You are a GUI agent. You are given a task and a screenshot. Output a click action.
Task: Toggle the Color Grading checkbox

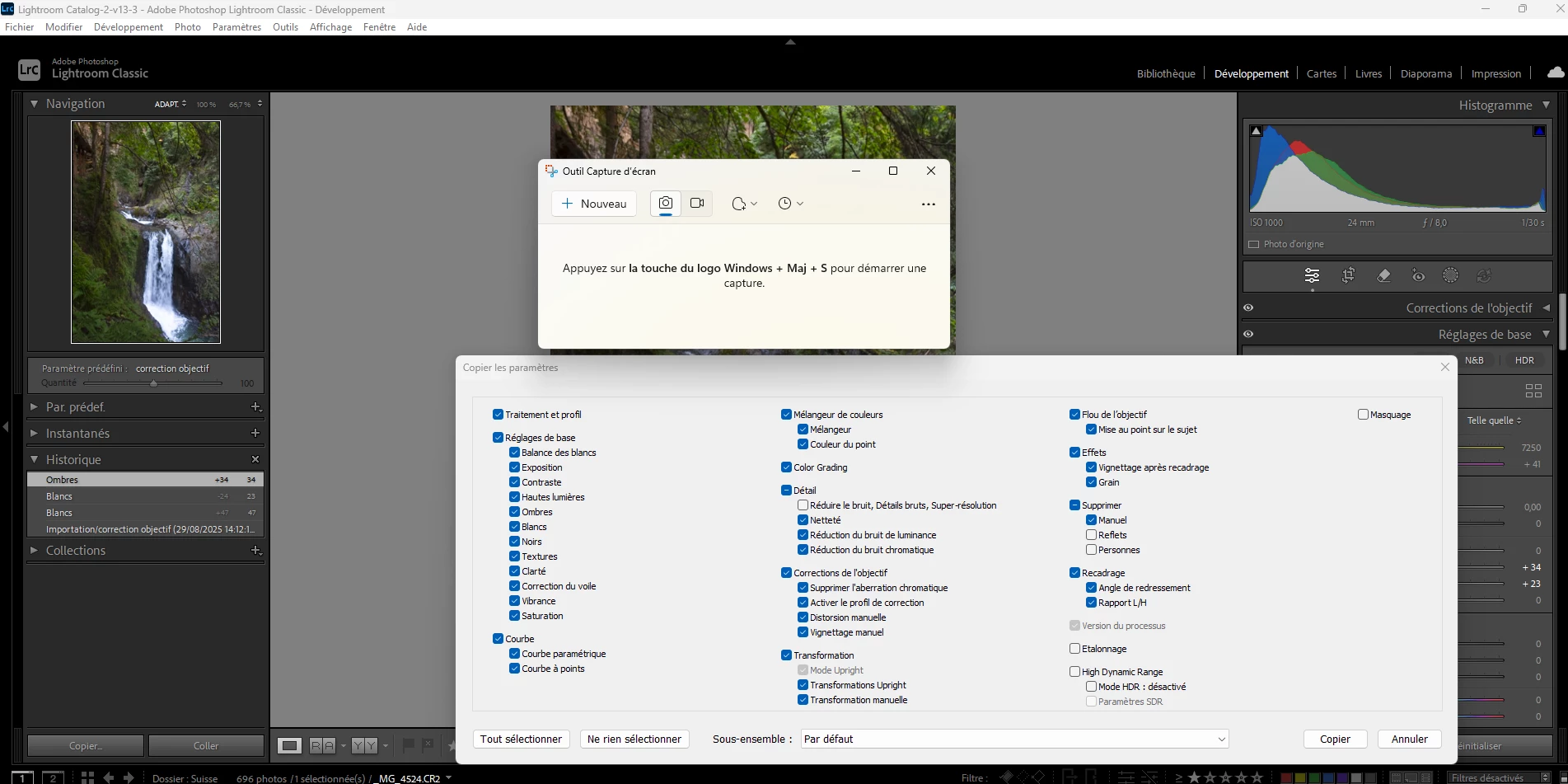point(786,467)
